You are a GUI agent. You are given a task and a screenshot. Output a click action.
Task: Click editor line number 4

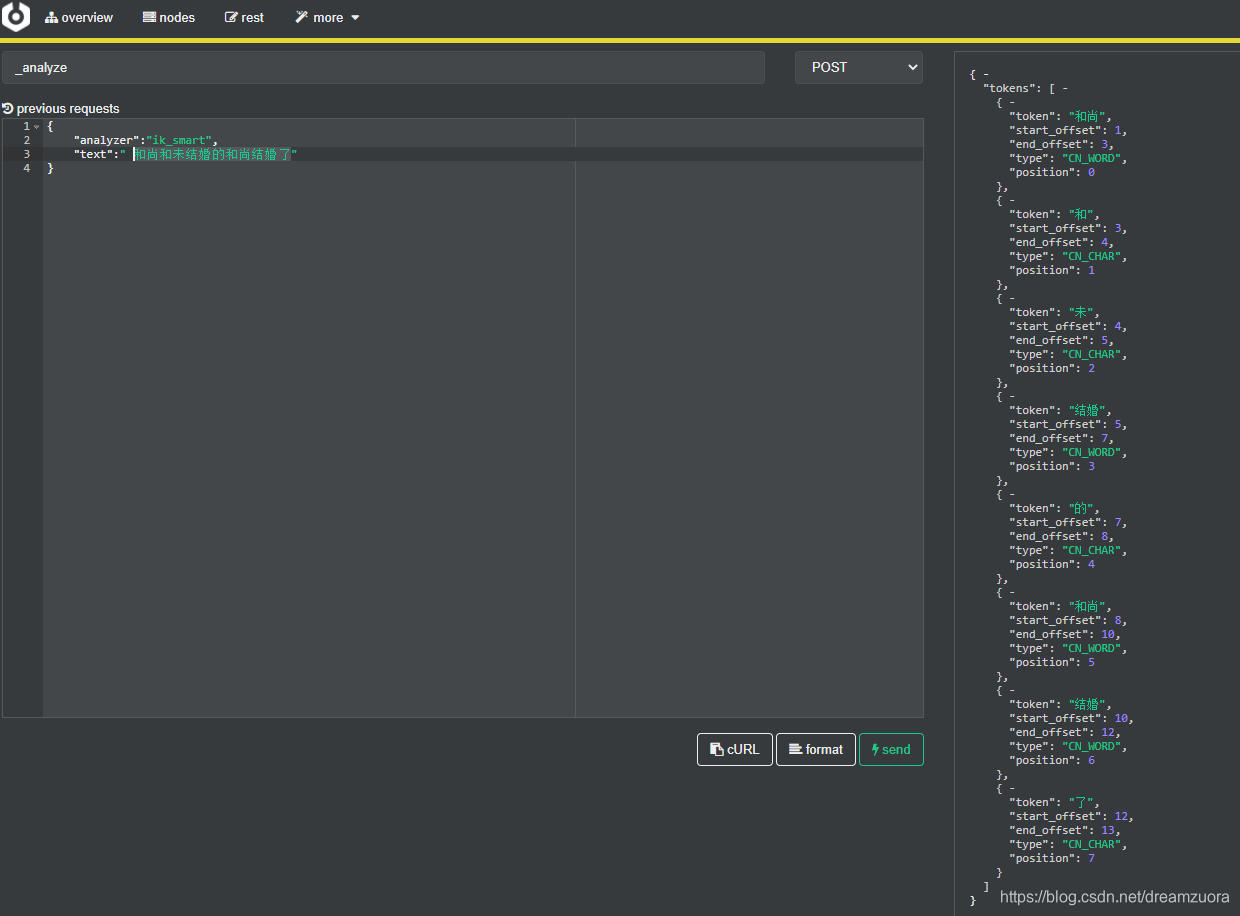[x=27, y=168]
